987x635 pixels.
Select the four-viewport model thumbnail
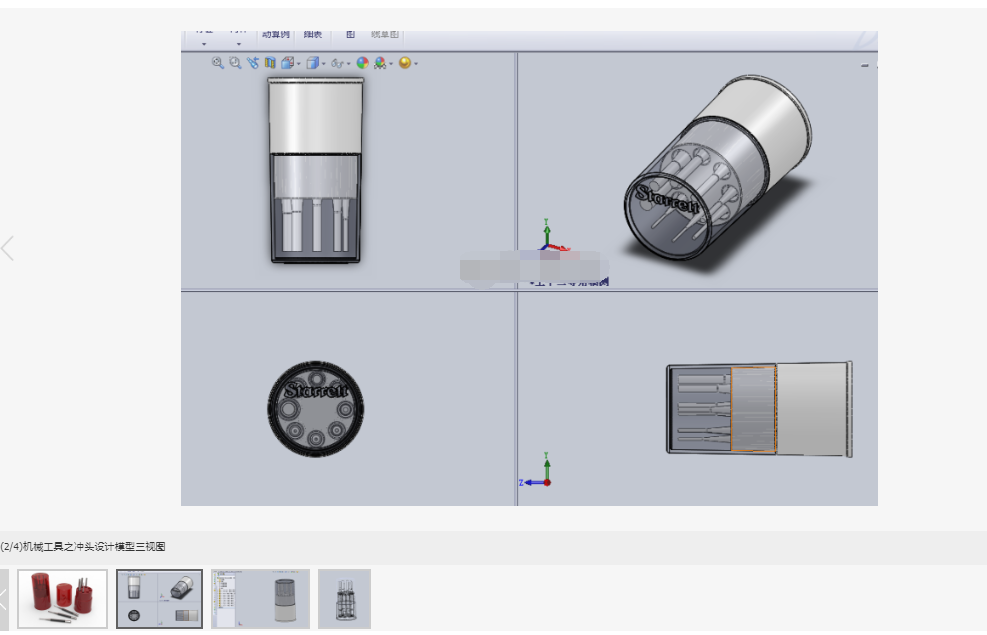(x=159, y=598)
